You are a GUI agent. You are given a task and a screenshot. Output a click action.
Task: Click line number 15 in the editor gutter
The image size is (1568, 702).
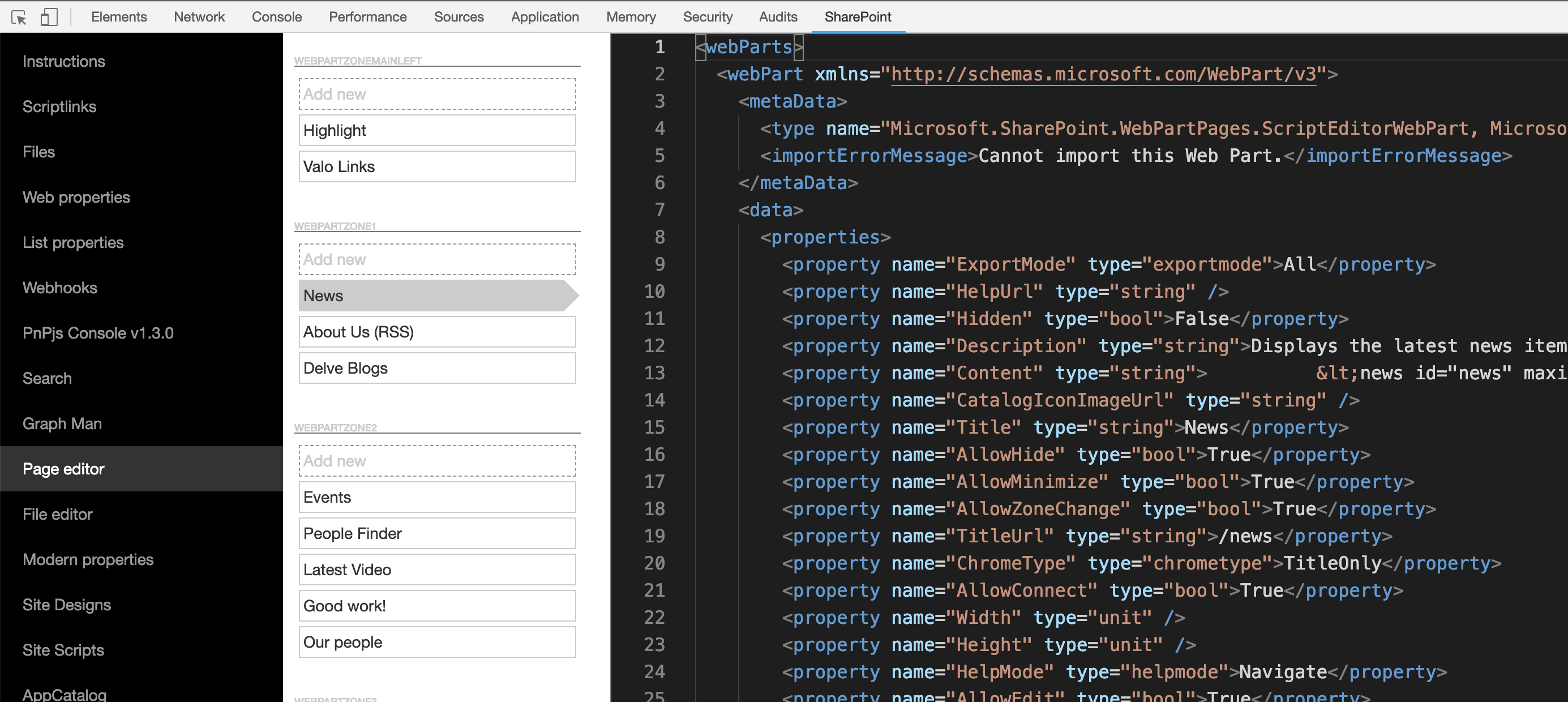click(x=654, y=427)
